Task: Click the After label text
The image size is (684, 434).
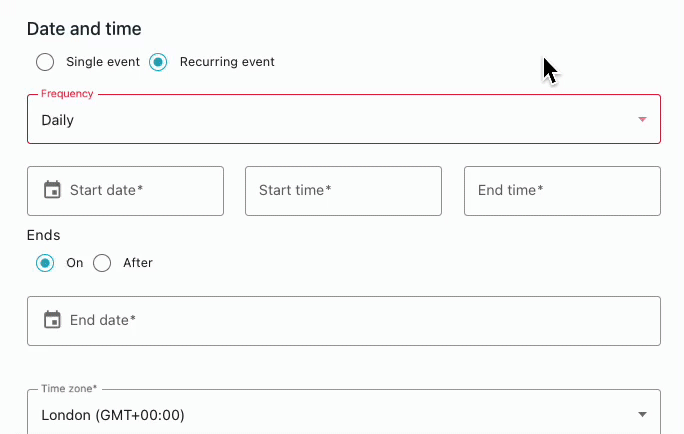Action: [x=138, y=263]
